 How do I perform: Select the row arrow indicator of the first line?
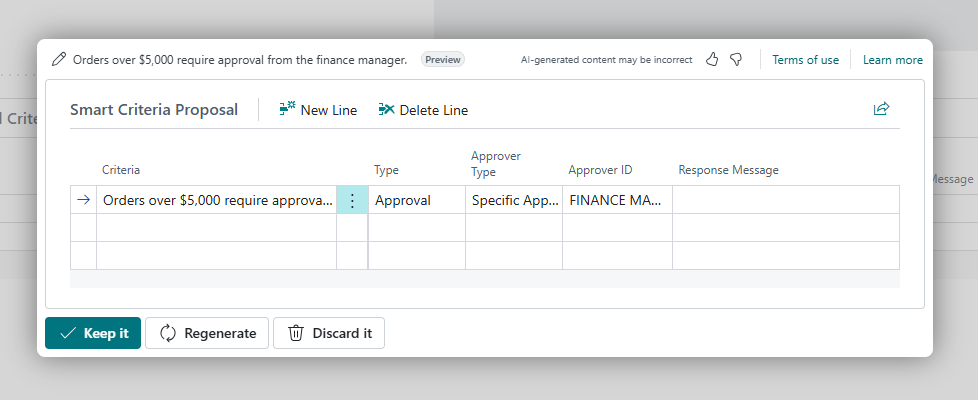point(83,200)
